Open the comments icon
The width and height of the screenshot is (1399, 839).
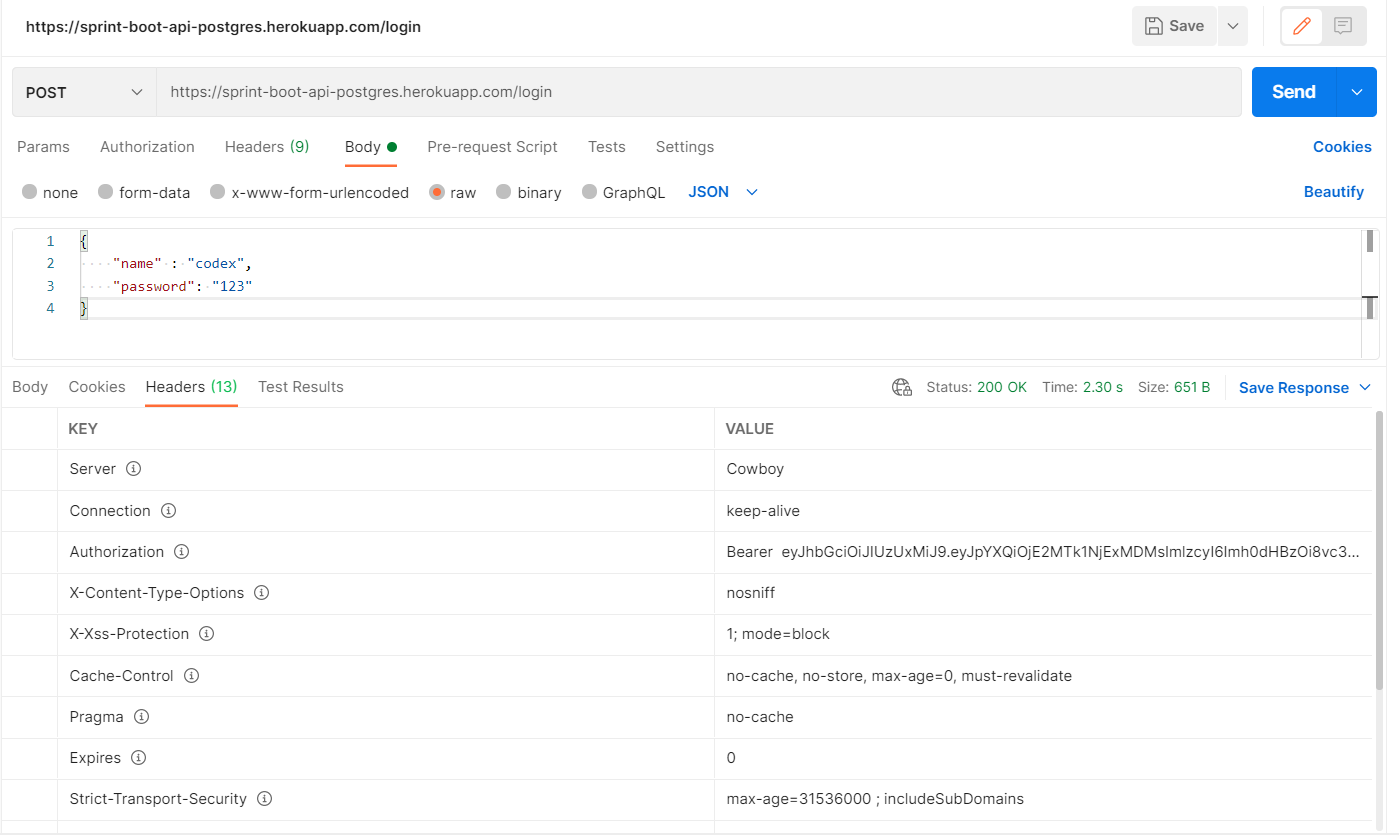click(x=1343, y=27)
